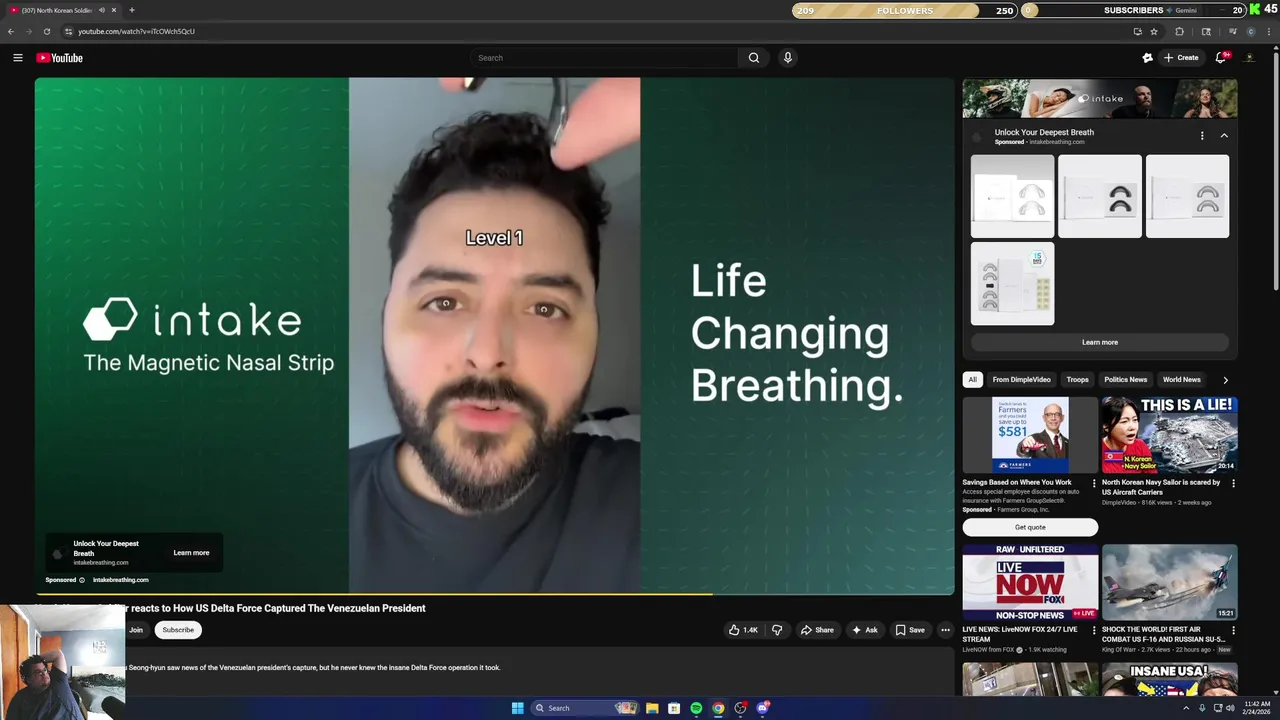
Task: Open Chrome three-dot menu
Action: [1269, 31]
